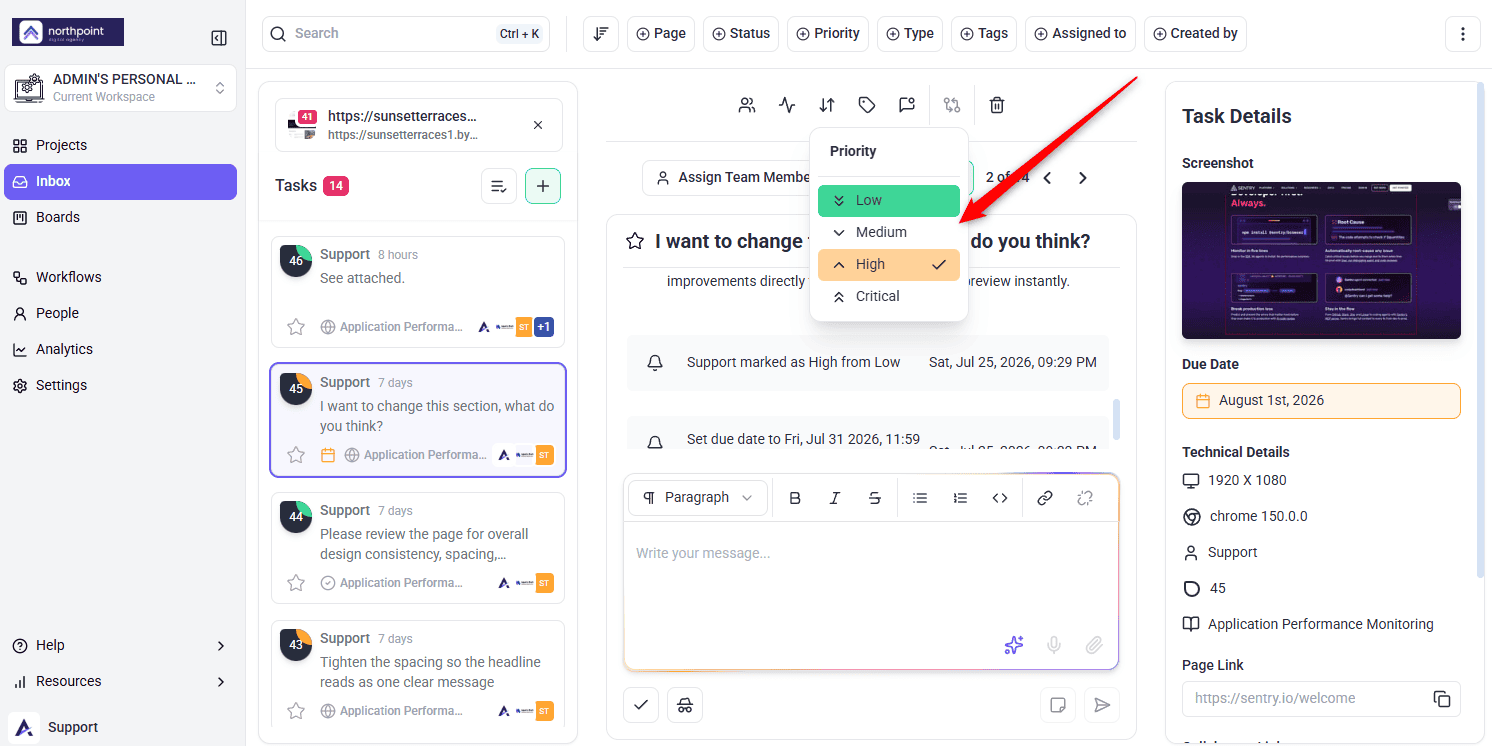Click the August 1st, 2026 due date field
The image size is (1492, 746).
[1321, 401]
